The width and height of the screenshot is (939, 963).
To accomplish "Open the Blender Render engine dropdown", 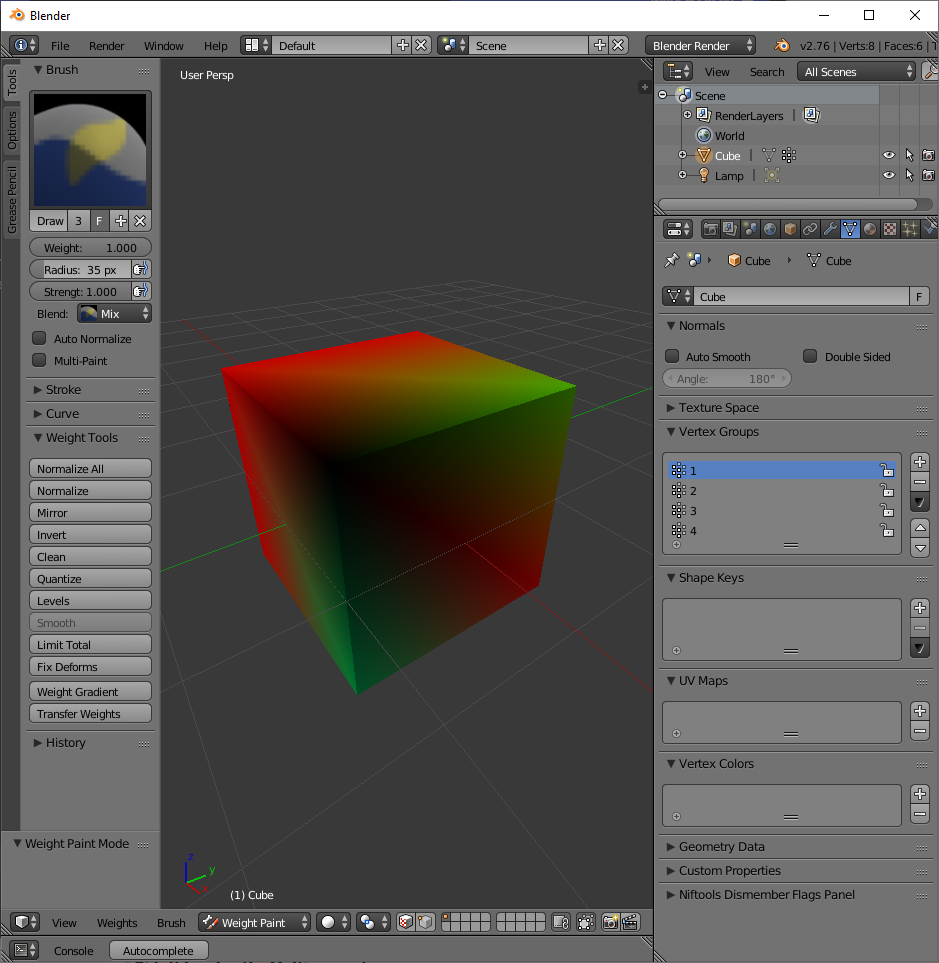I will pyautogui.click(x=700, y=45).
